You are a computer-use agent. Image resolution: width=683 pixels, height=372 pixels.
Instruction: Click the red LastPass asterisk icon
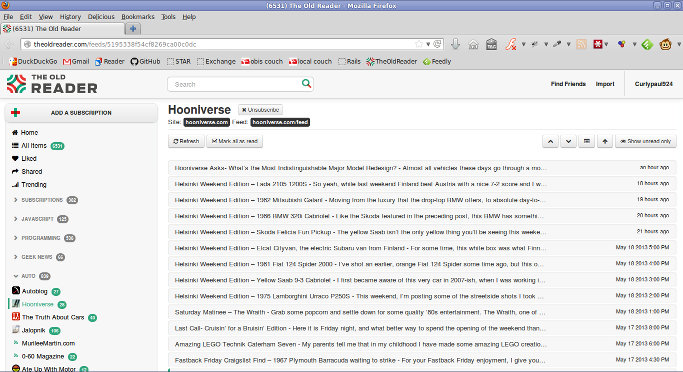[x=598, y=44]
